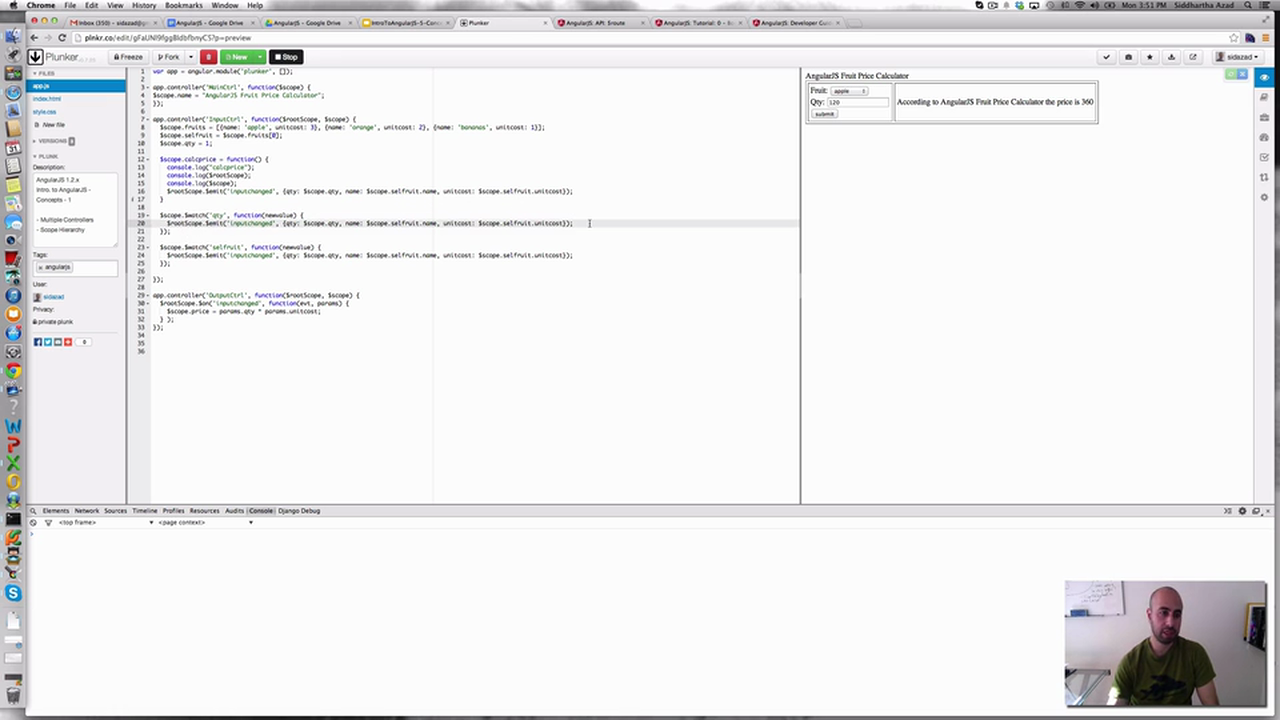1280x720 pixels.
Task: Refresh the preview with the green button
Action: [1231, 74]
